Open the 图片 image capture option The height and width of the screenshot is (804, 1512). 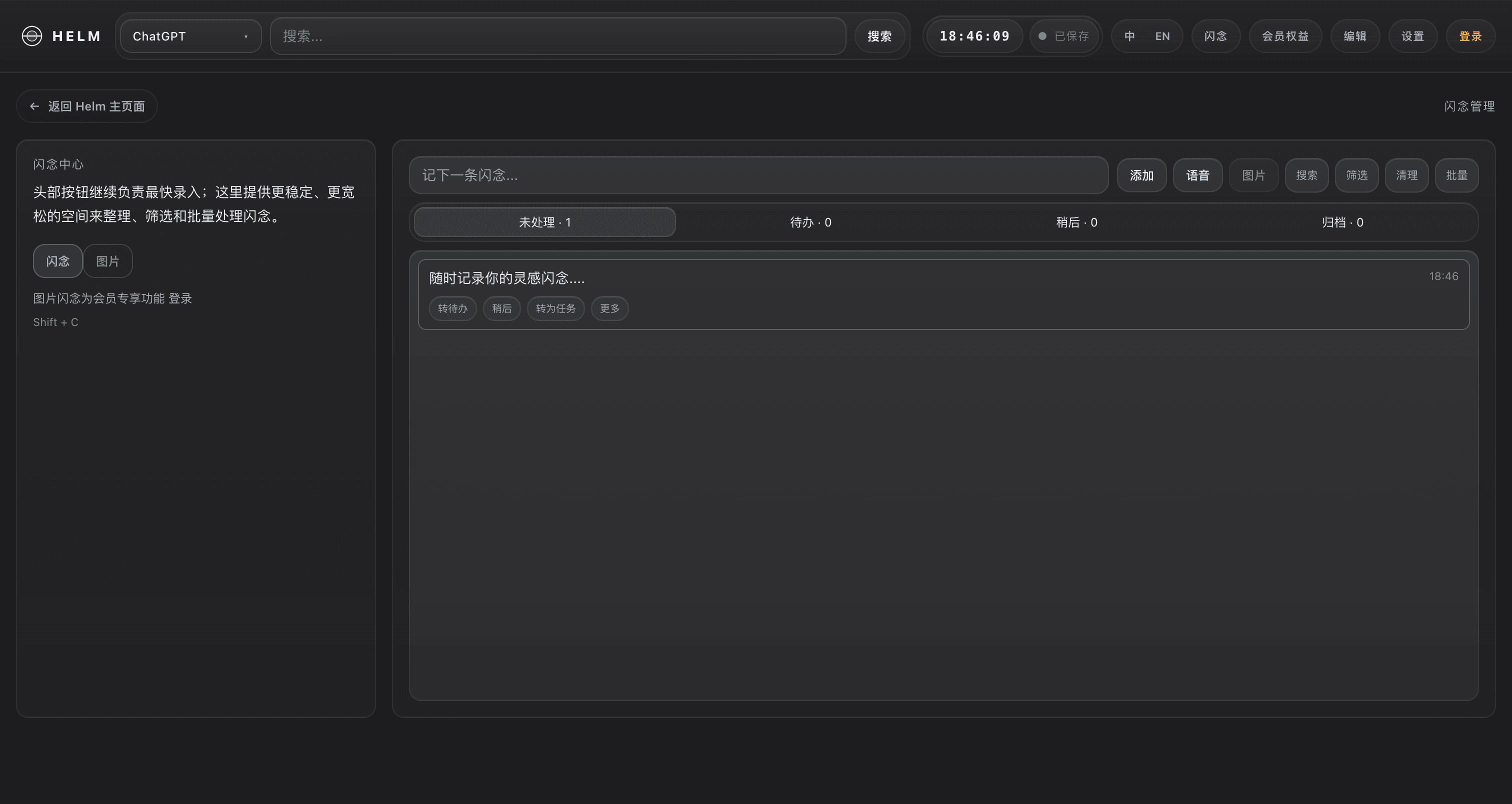coord(1253,175)
